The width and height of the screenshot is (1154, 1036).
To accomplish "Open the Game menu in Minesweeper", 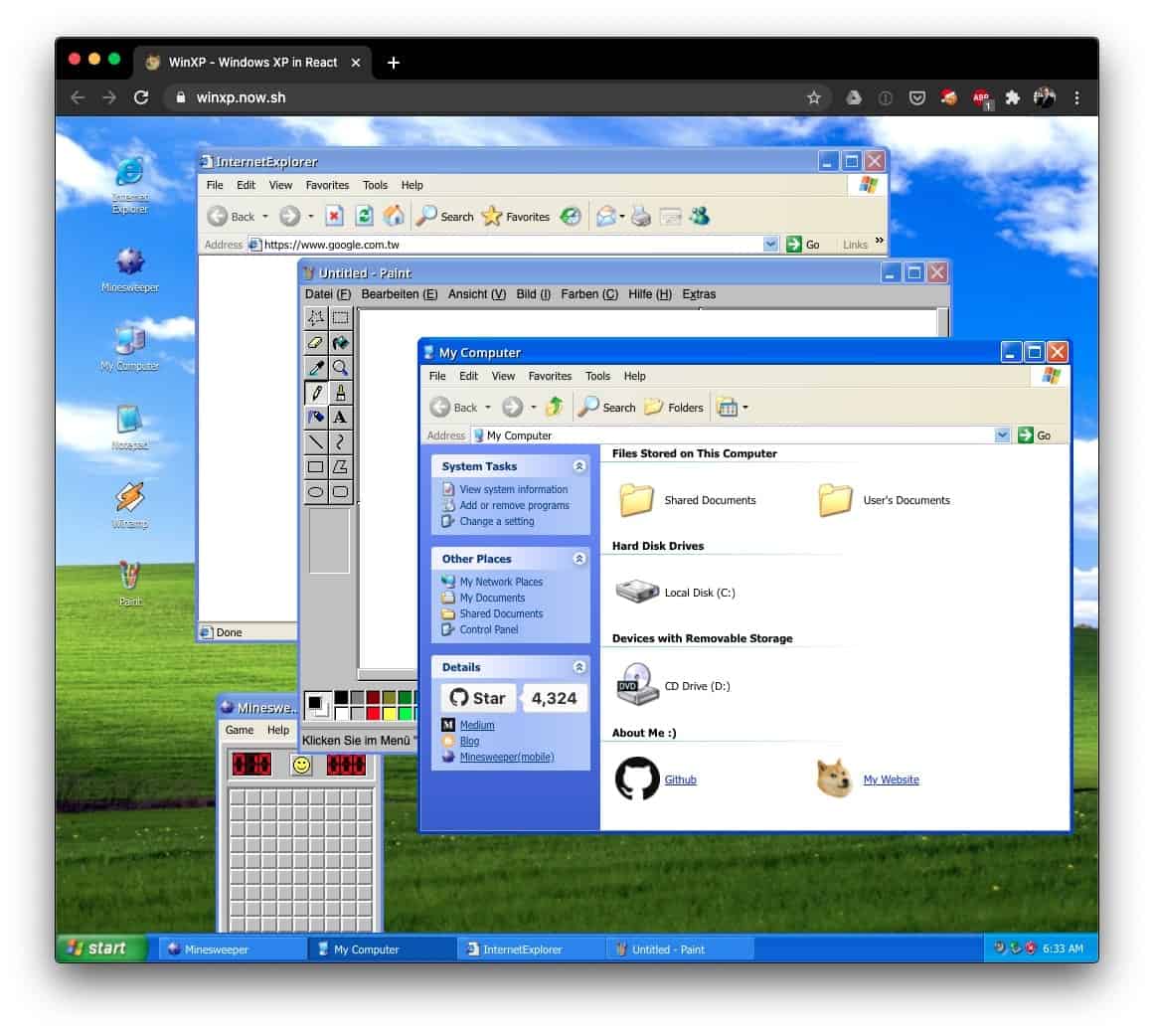I will pyautogui.click(x=238, y=730).
